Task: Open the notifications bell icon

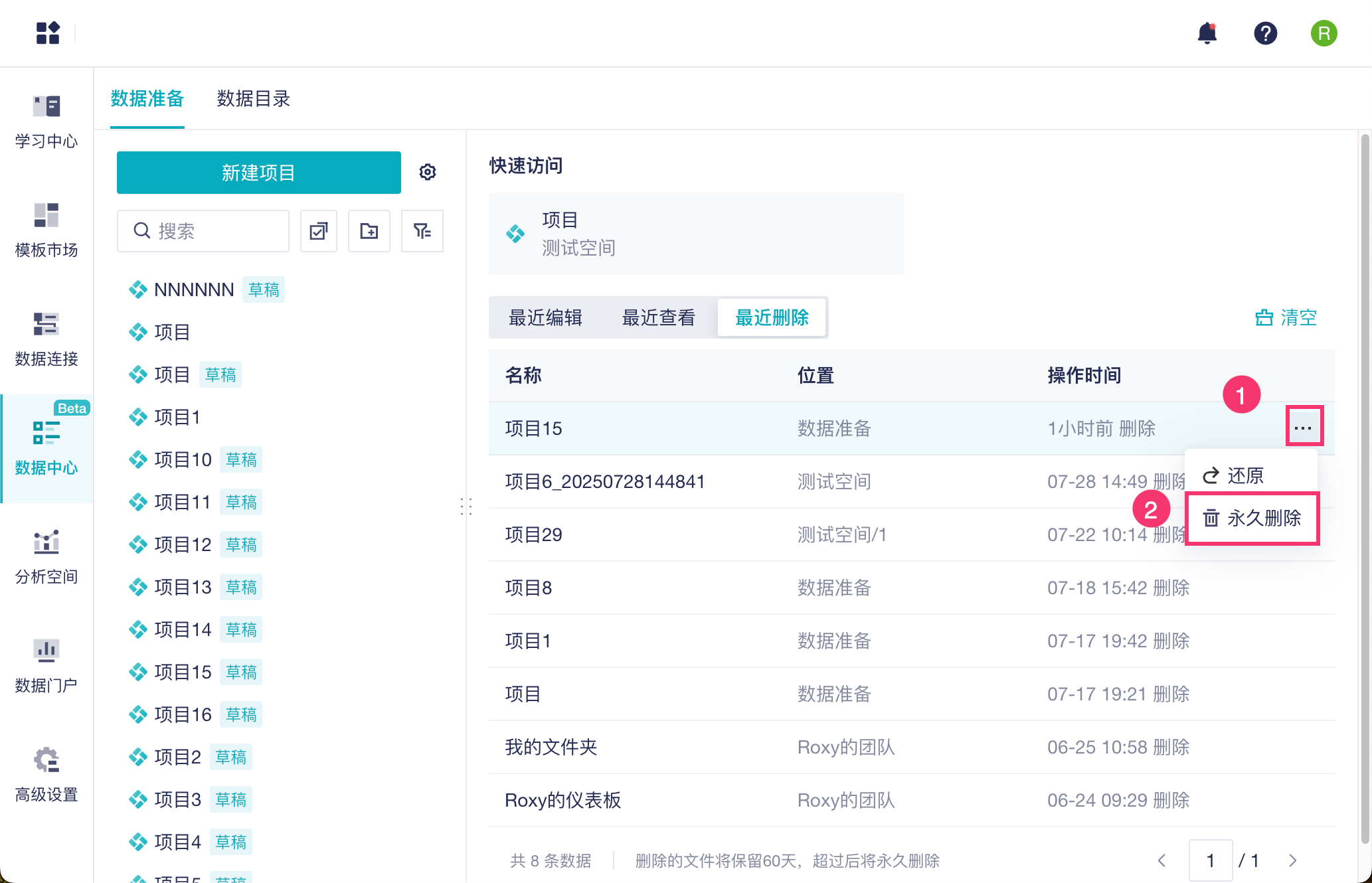Action: tap(1207, 33)
